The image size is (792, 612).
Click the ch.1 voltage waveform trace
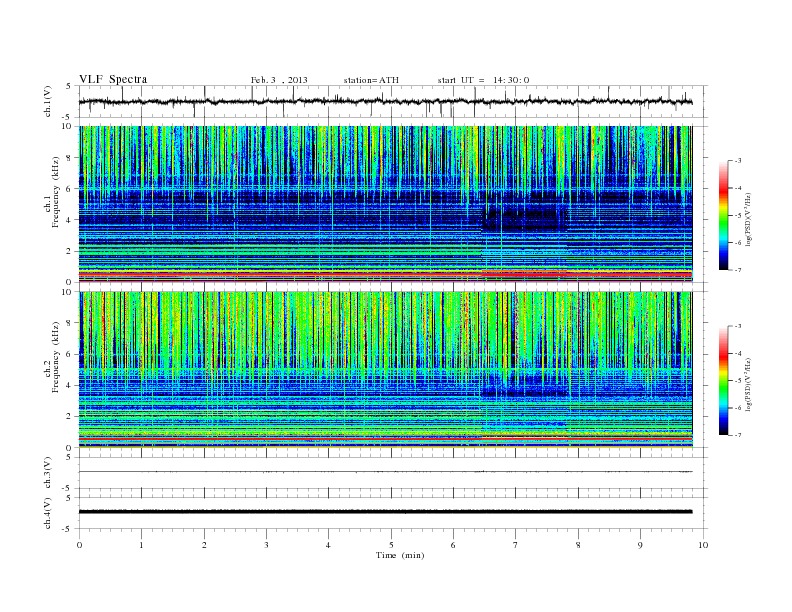pos(385,101)
